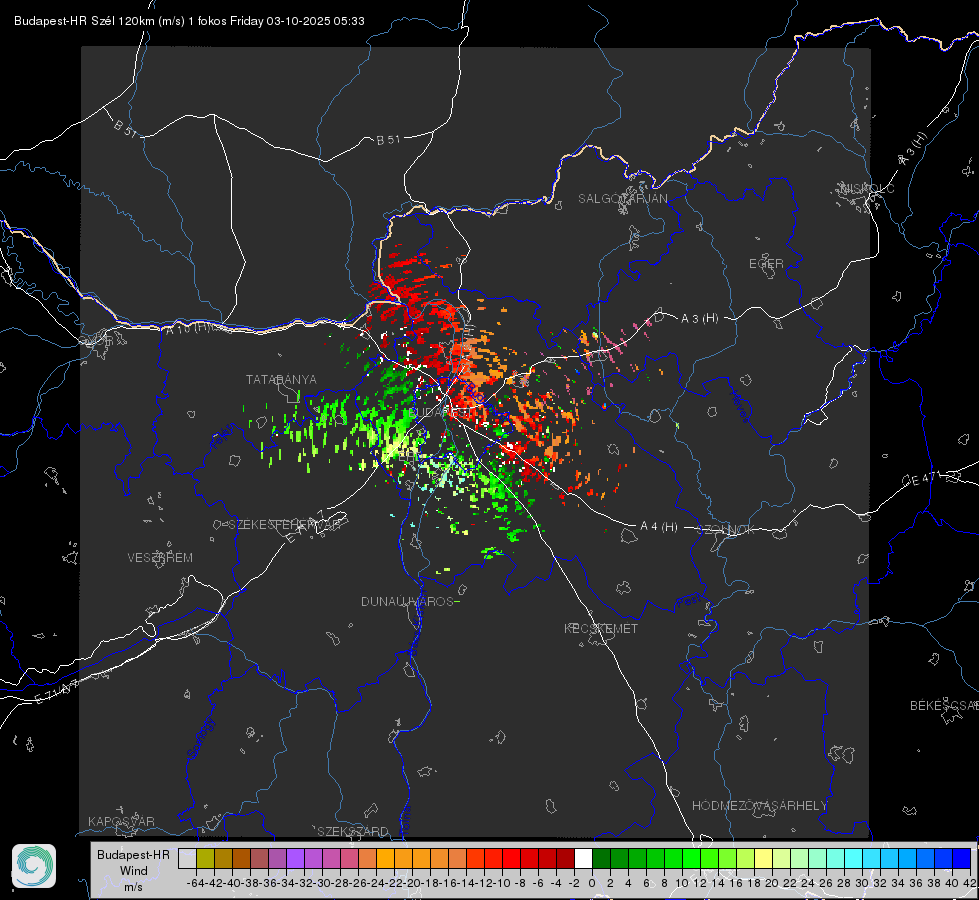Click the m/s unit label in the legend
The height and width of the screenshot is (900, 979).
(134, 886)
